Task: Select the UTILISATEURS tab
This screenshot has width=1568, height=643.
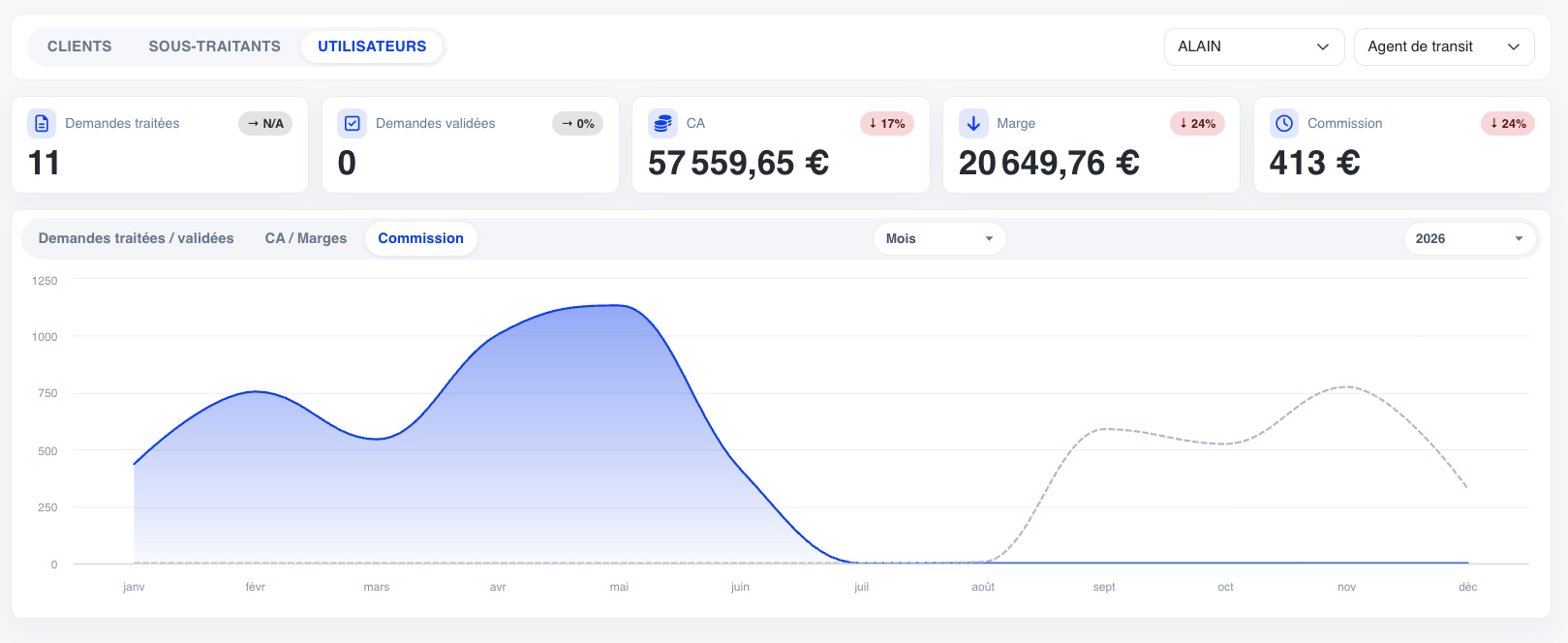Action: coord(372,46)
